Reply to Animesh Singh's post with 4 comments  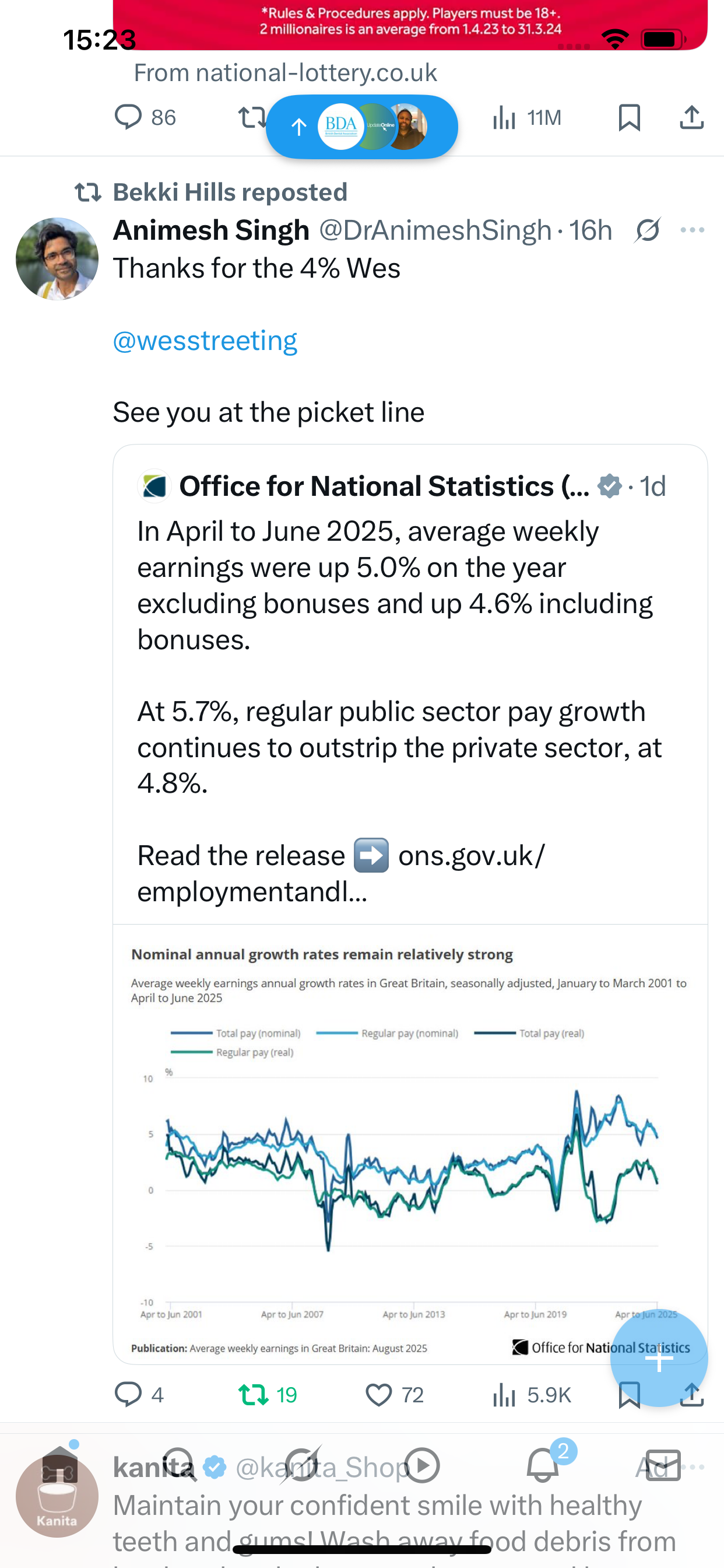[x=128, y=1394]
